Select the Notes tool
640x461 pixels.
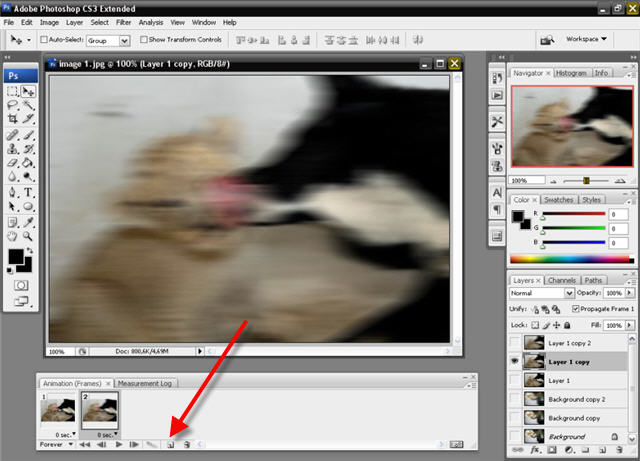12,222
